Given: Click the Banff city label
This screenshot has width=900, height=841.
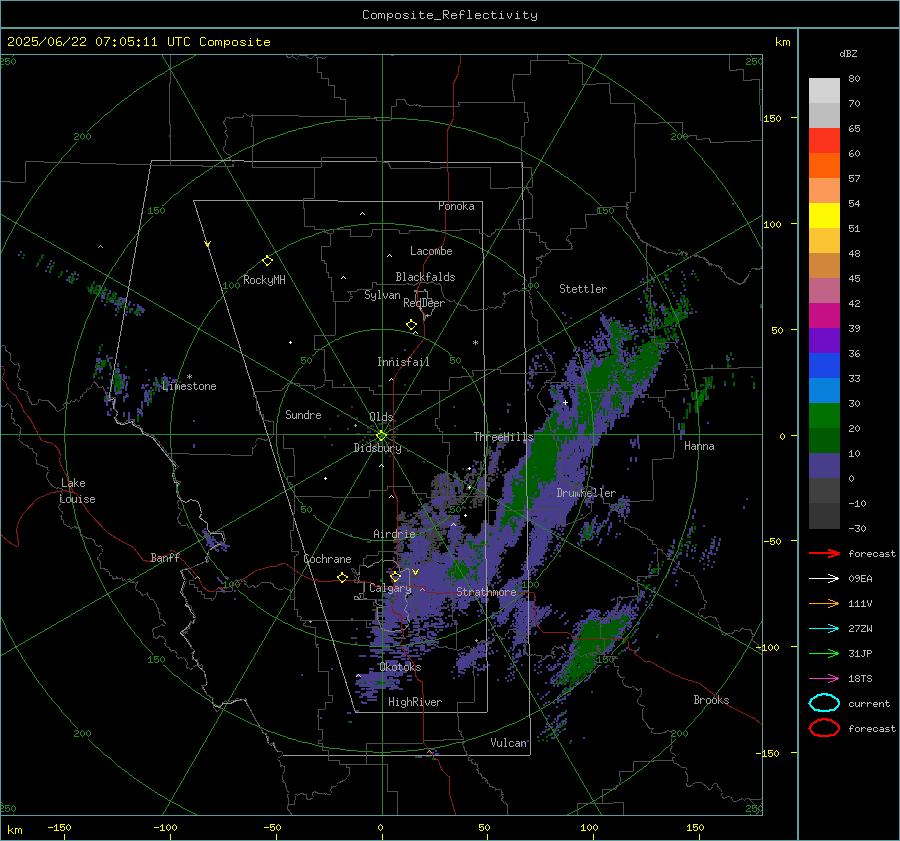Looking at the screenshot, I should 165,558.
